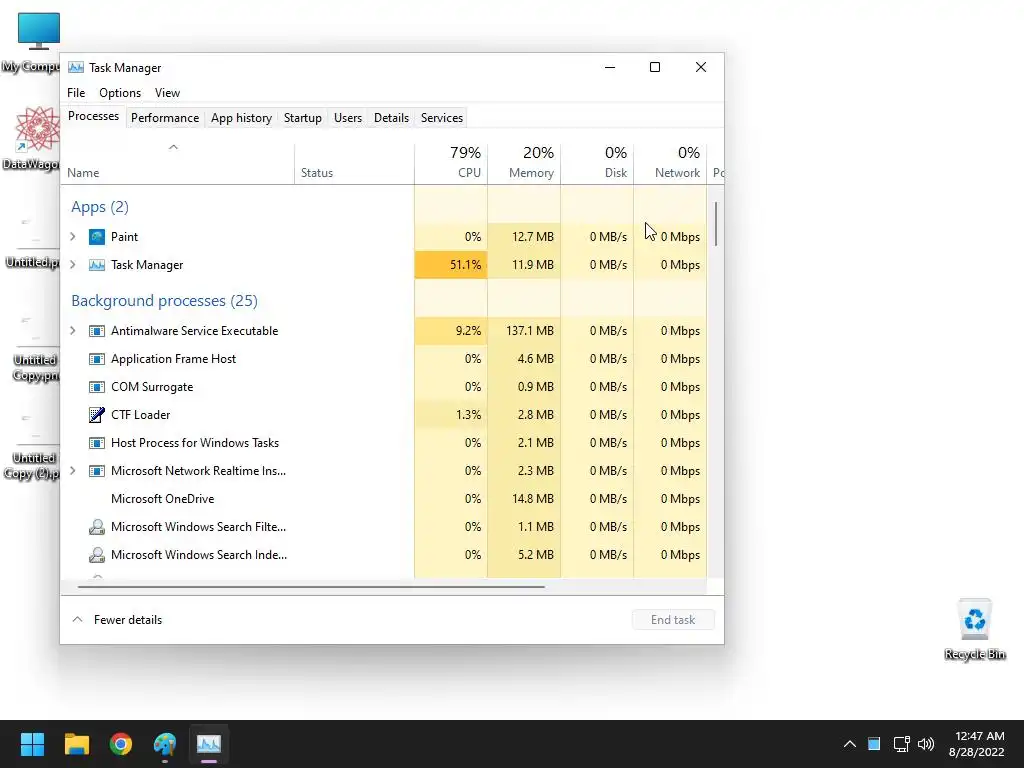1024x768 pixels.
Task: Select the Untitled.png desktop file
Action: [31, 240]
